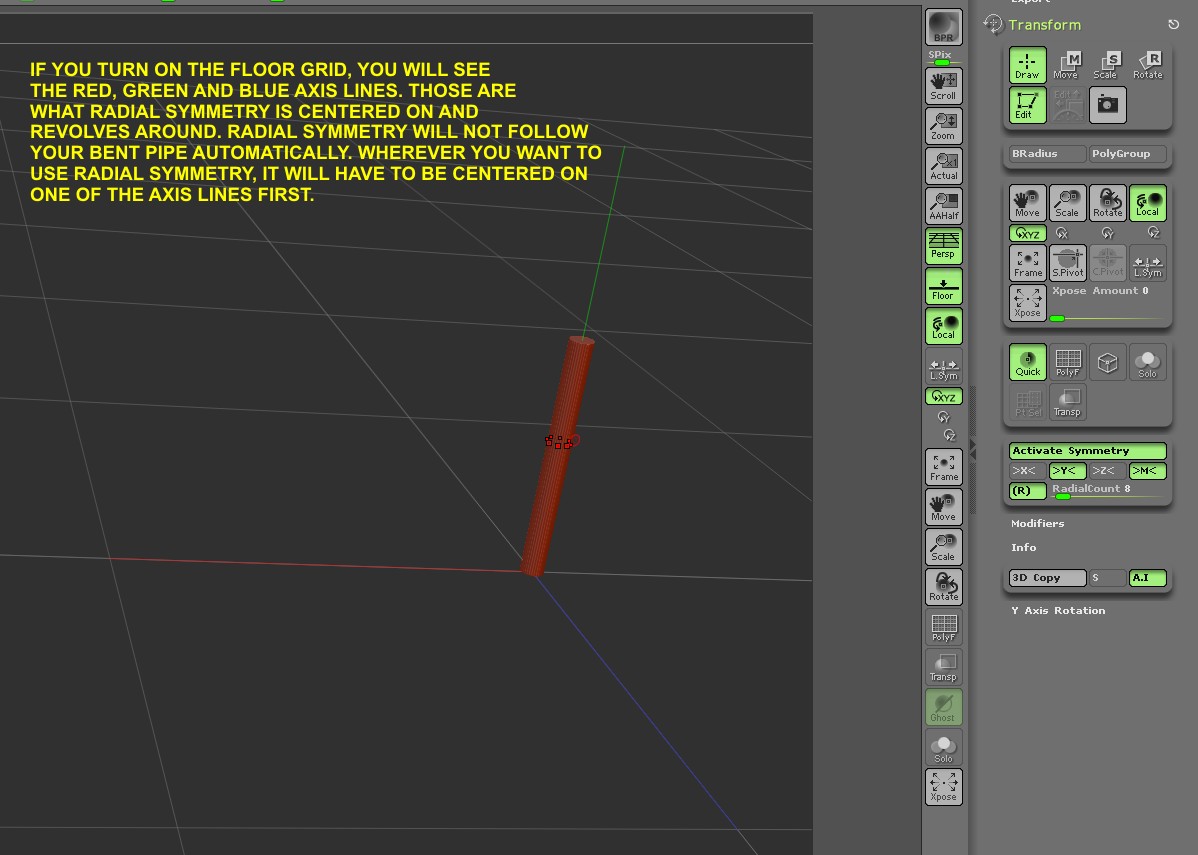Click the 3D Copy button
Screen dimensions: 1198x855
point(1047,578)
